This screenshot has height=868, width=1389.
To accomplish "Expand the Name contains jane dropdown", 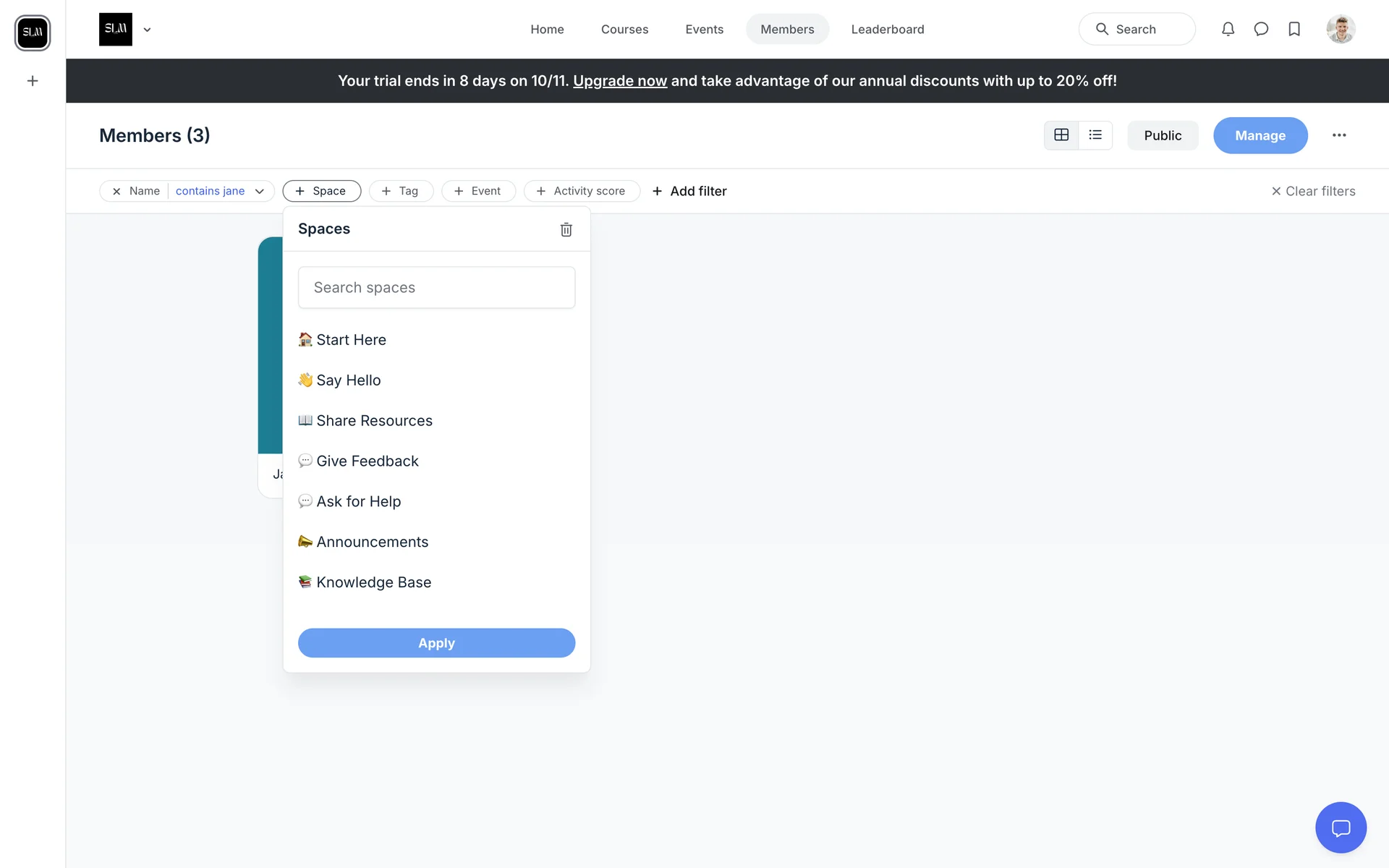I will (259, 191).
